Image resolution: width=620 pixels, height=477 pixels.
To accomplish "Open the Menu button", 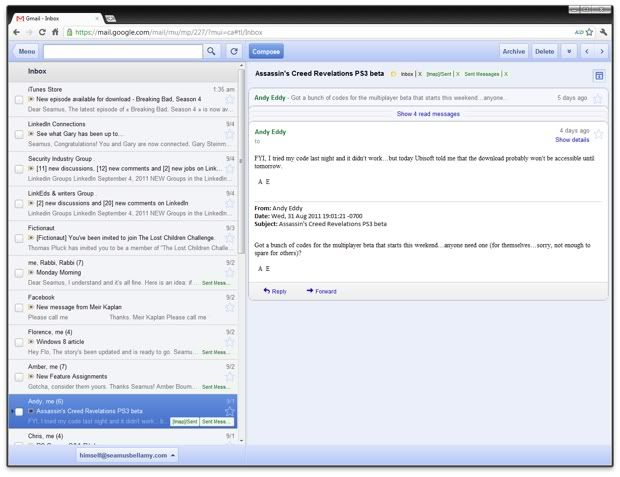I will click(26, 51).
